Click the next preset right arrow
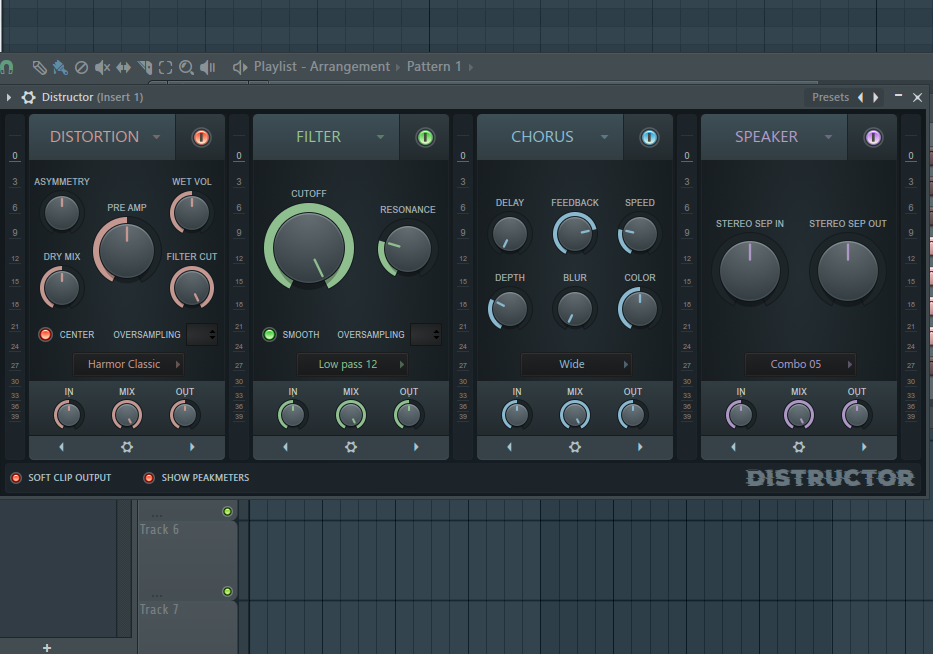933x654 pixels. 876,97
